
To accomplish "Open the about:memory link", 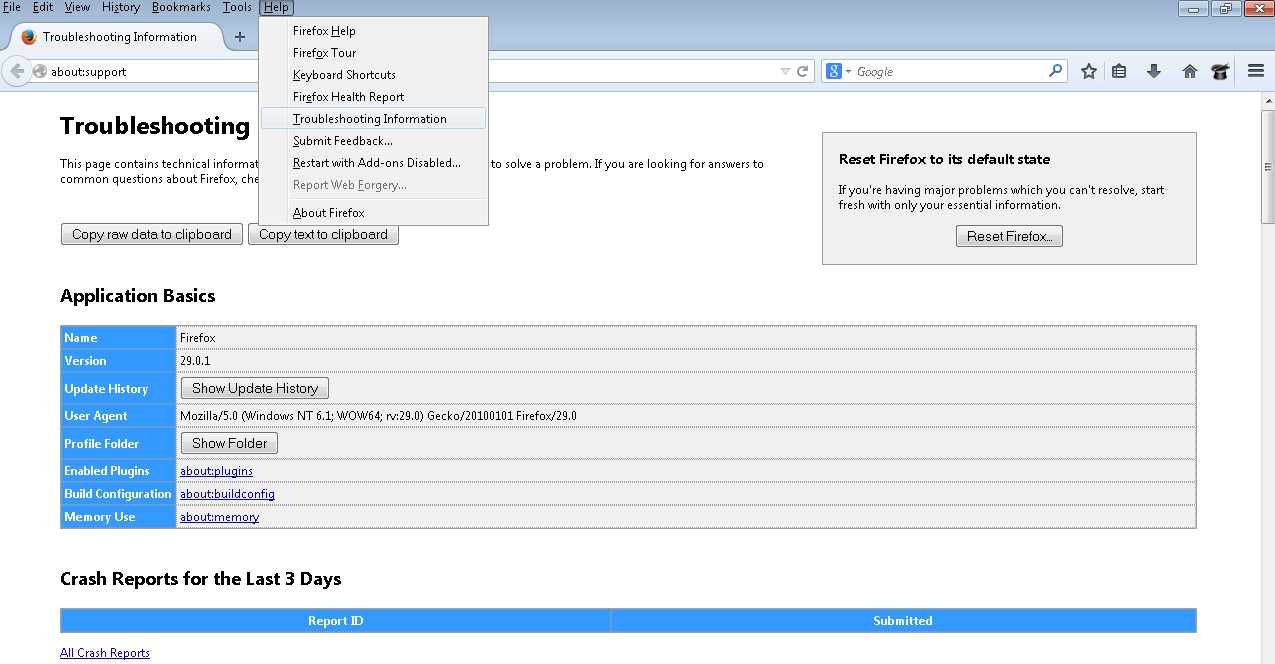I will (x=219, y=517).
